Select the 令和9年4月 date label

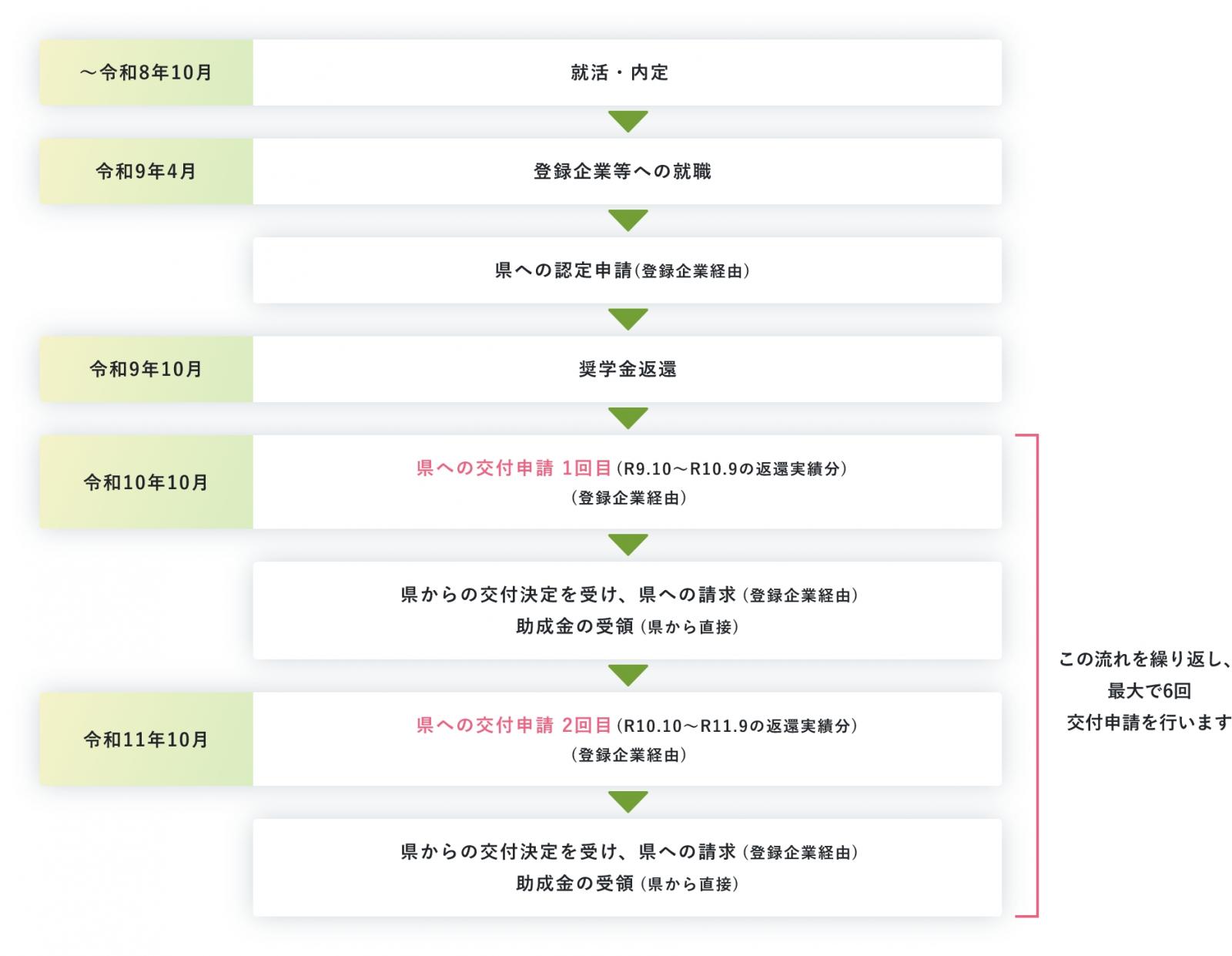pyautogui.click(x=146, y=171)
